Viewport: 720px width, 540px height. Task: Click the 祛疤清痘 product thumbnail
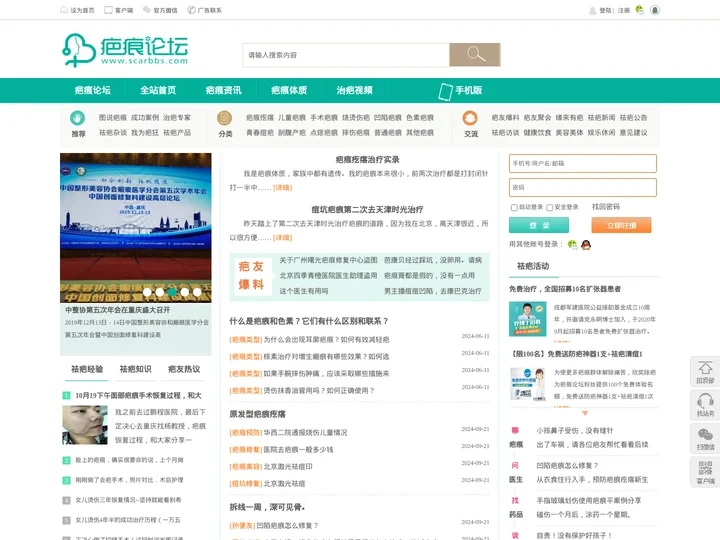[x=528, y=384]
